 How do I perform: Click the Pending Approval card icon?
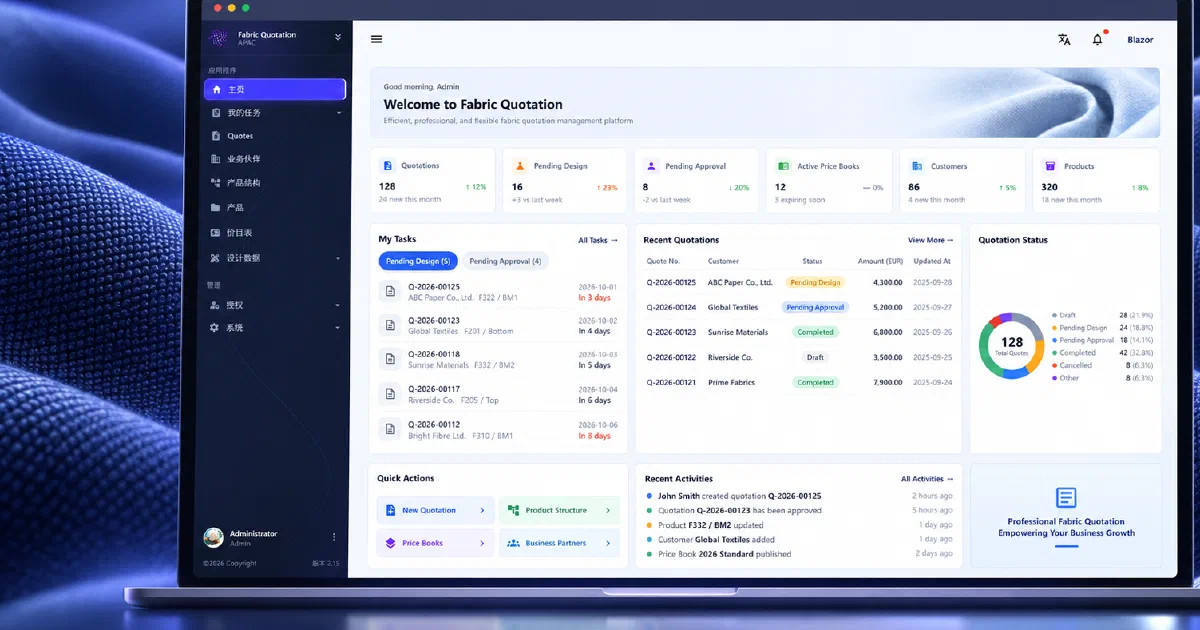coord(652,166)
